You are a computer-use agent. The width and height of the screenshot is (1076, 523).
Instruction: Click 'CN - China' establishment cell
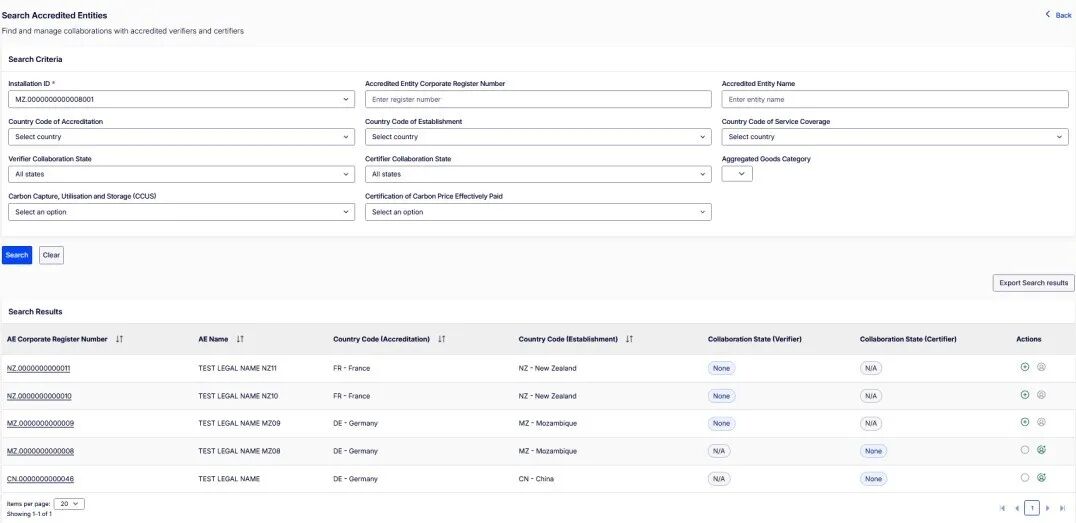[x=536, y=478]
